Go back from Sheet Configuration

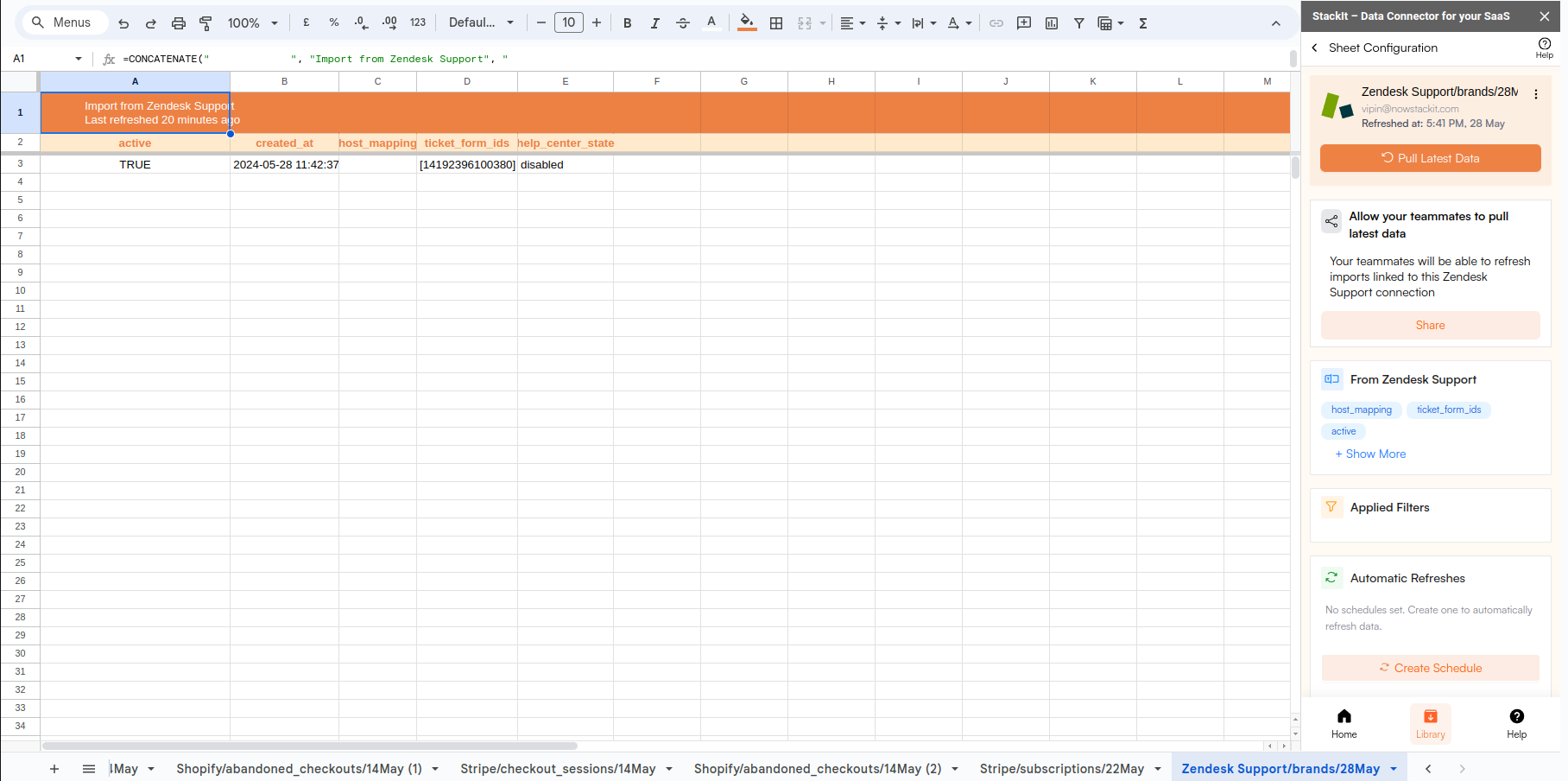(x=1314, y=48)
